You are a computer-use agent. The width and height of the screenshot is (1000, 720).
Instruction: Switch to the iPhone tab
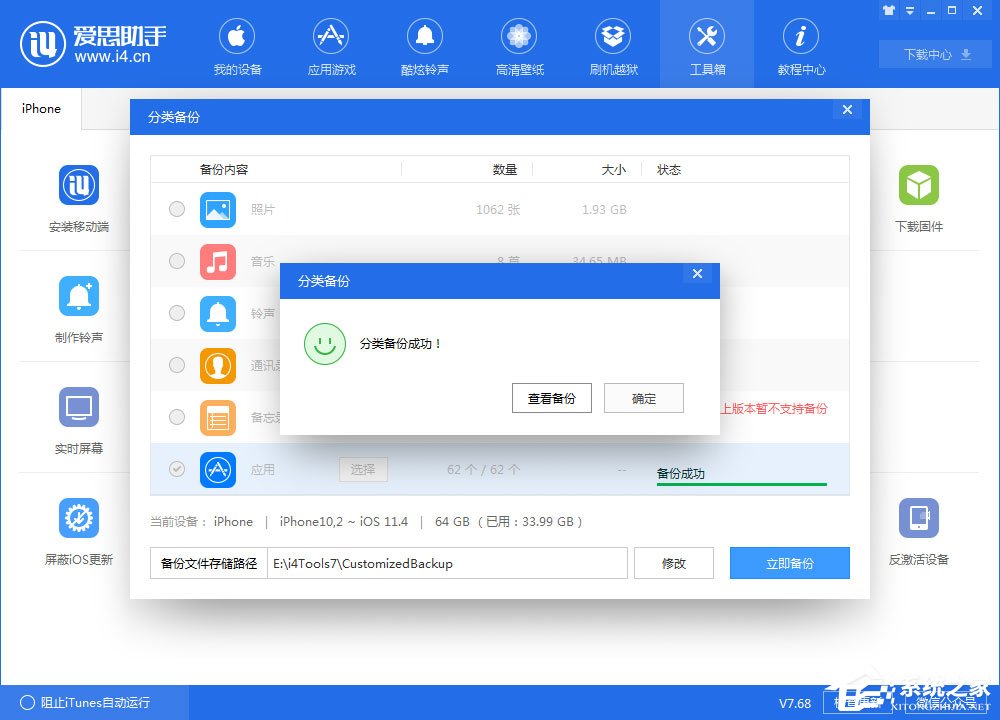pyautogui.click(x=40, y=108)
